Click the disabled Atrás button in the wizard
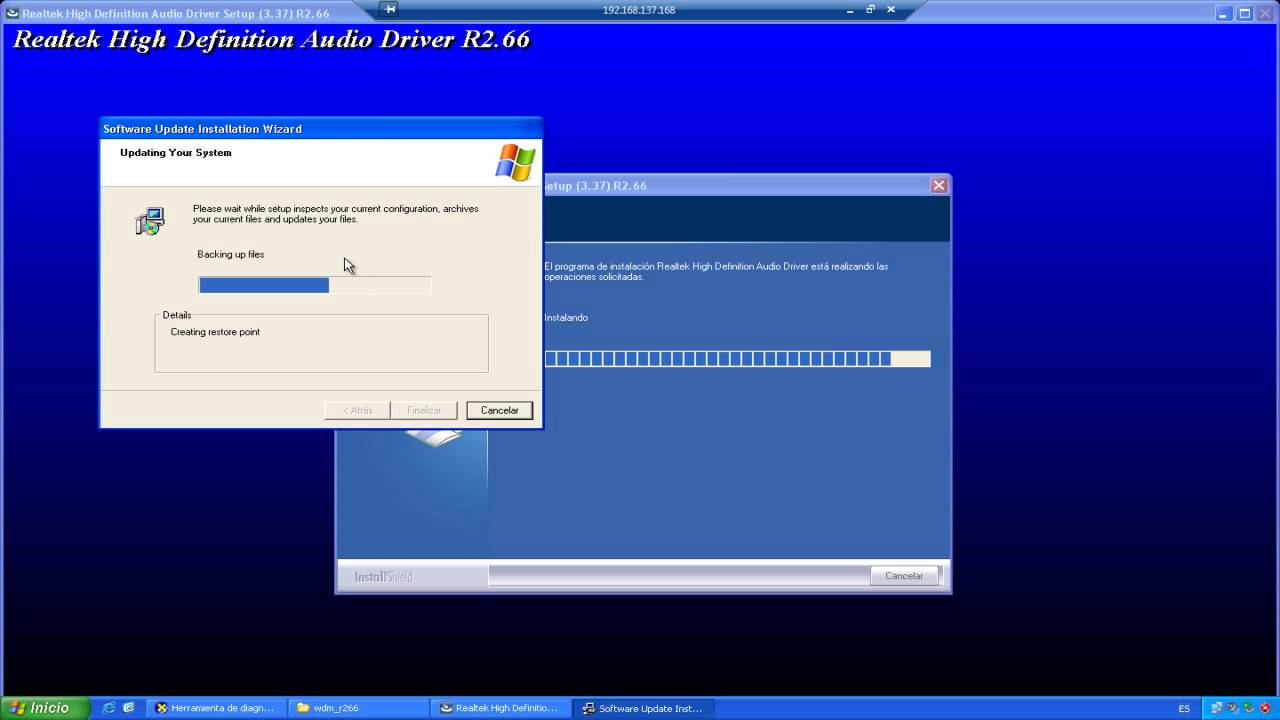The width and height of the screenshot is (1280, 720). (x=357, y=410)
